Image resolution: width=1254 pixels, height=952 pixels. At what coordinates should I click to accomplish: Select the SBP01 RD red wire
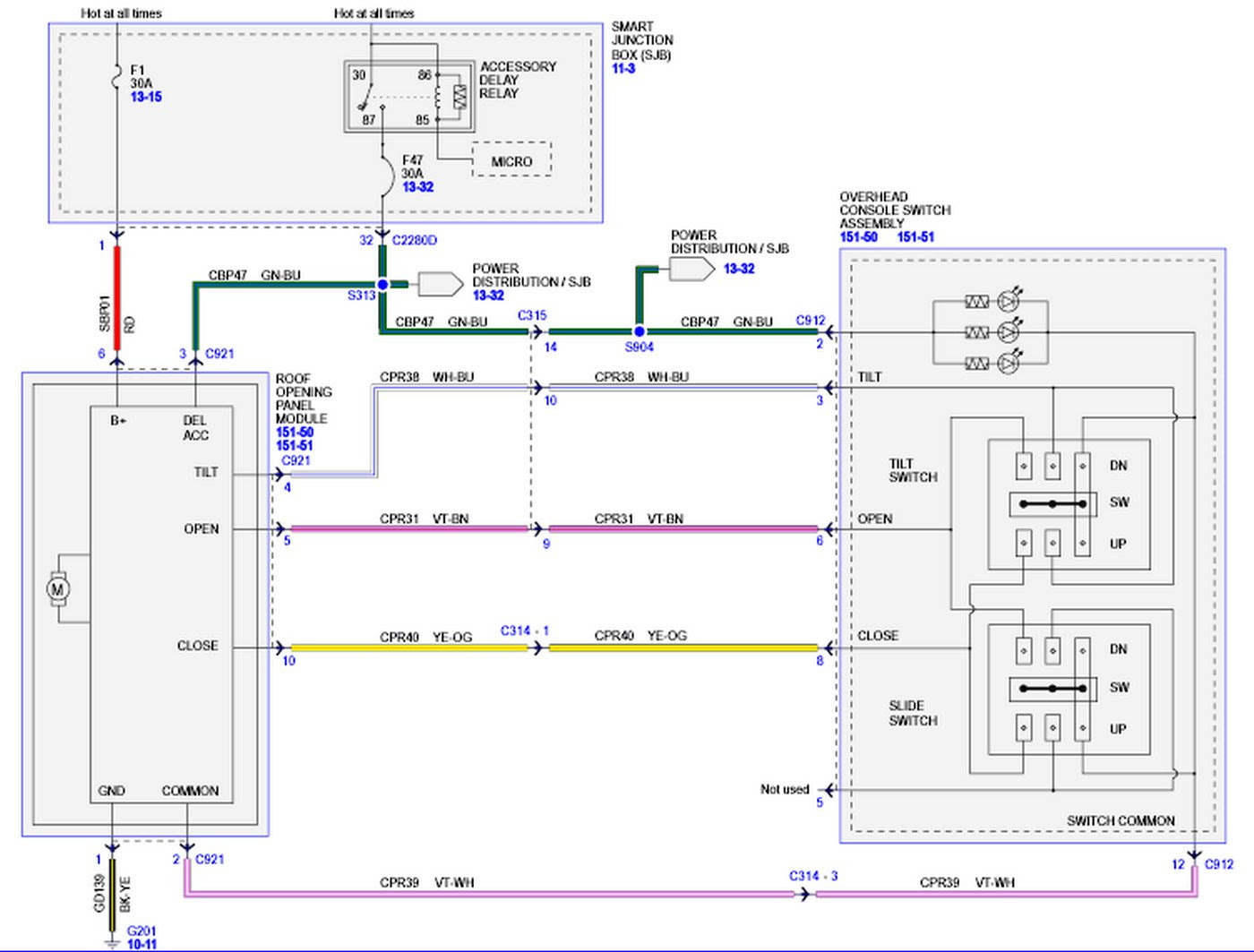point(117,297)
